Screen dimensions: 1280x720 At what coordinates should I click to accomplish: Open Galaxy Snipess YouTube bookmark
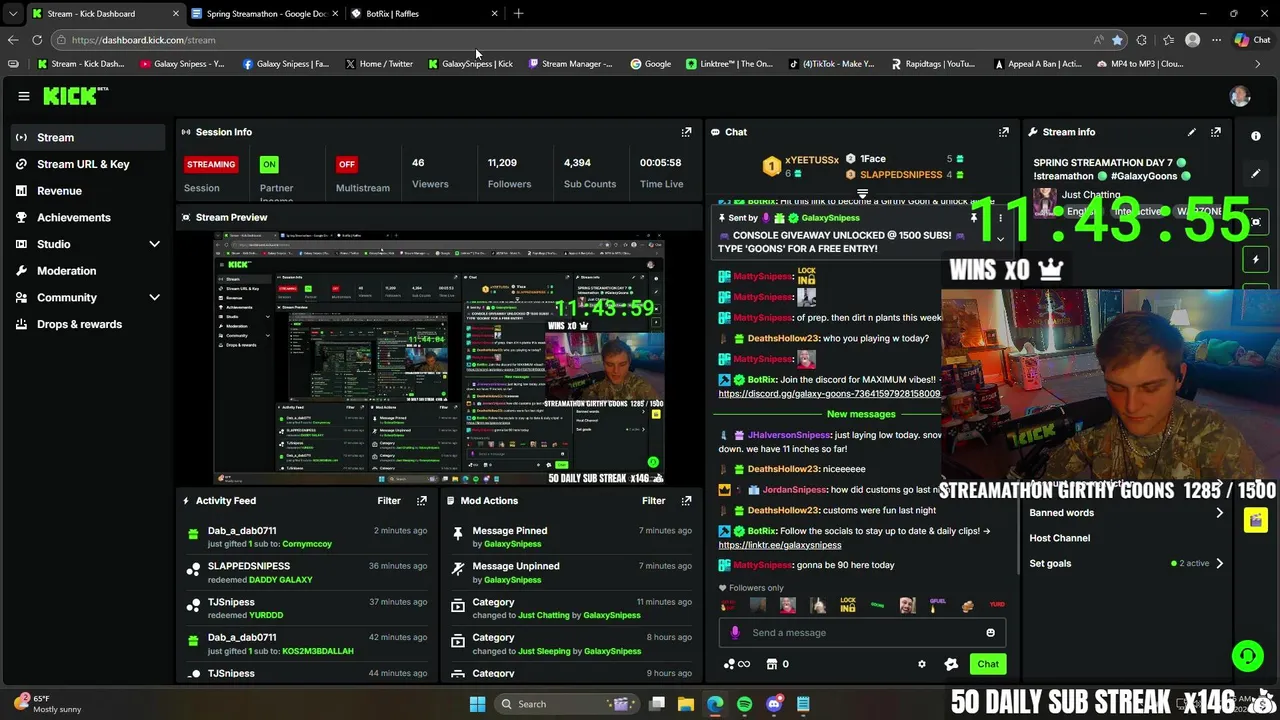182,64
